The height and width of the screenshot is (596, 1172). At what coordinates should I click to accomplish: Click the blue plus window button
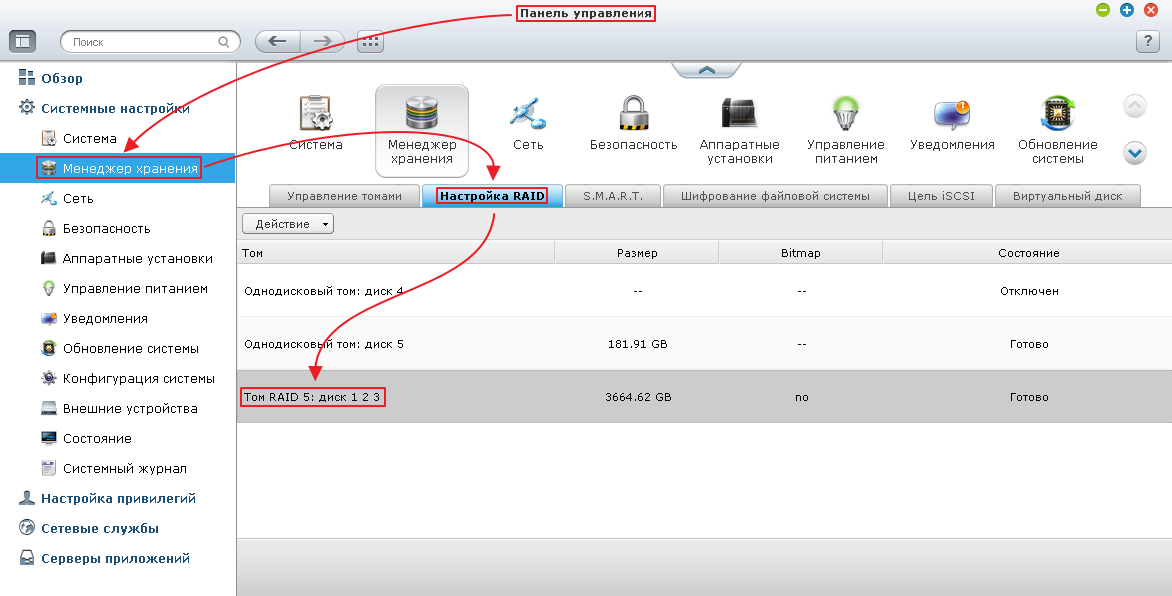coord(1126,10)
